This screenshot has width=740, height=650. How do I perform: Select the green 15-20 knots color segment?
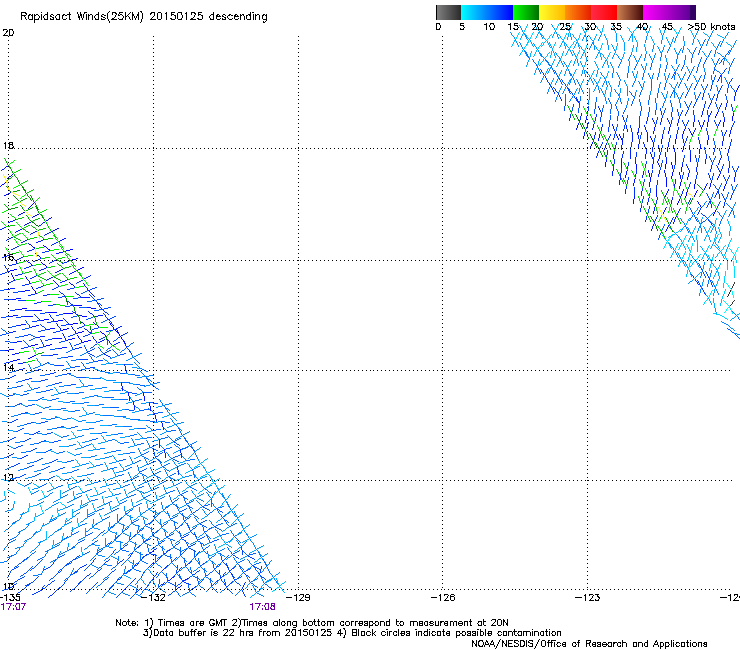coord(526,12)
